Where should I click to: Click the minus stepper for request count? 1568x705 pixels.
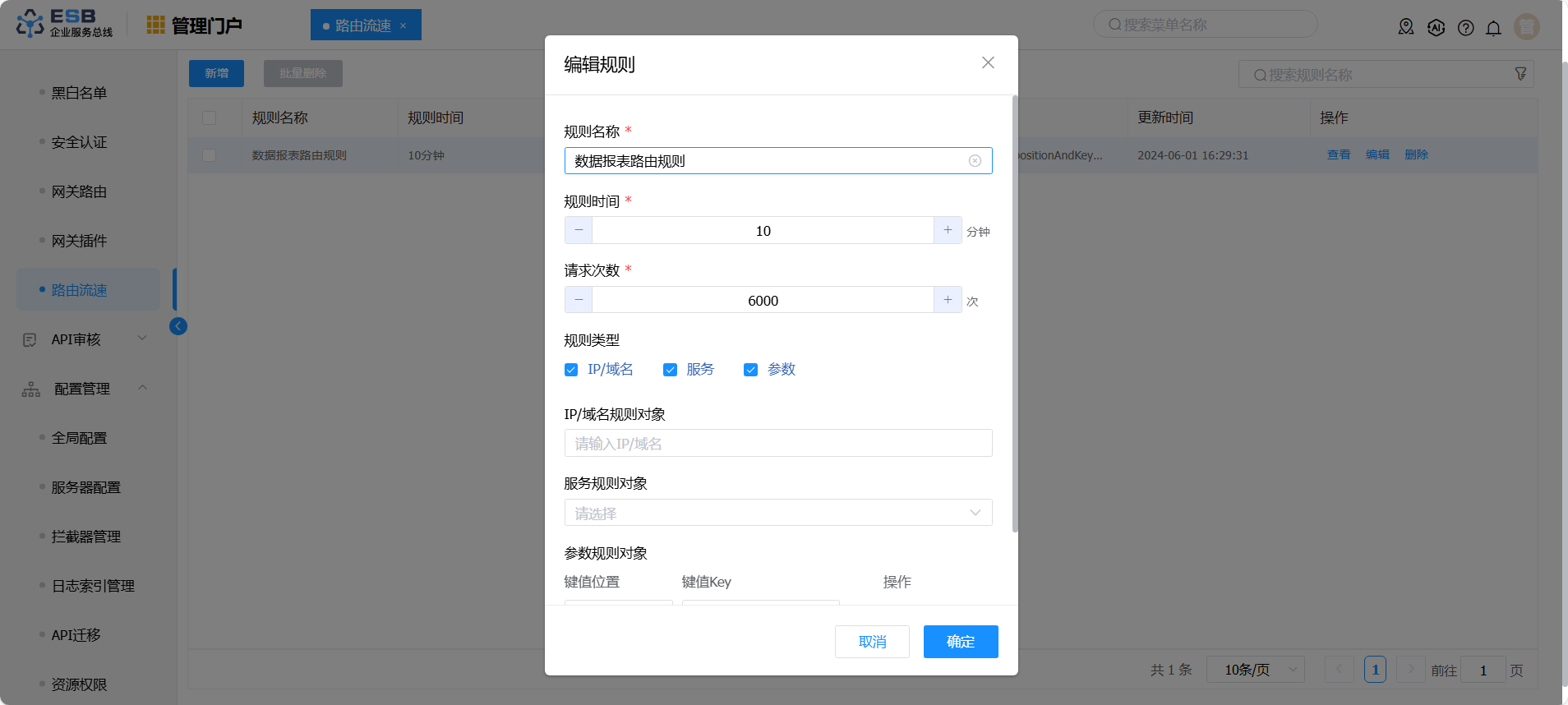[579, 301]
